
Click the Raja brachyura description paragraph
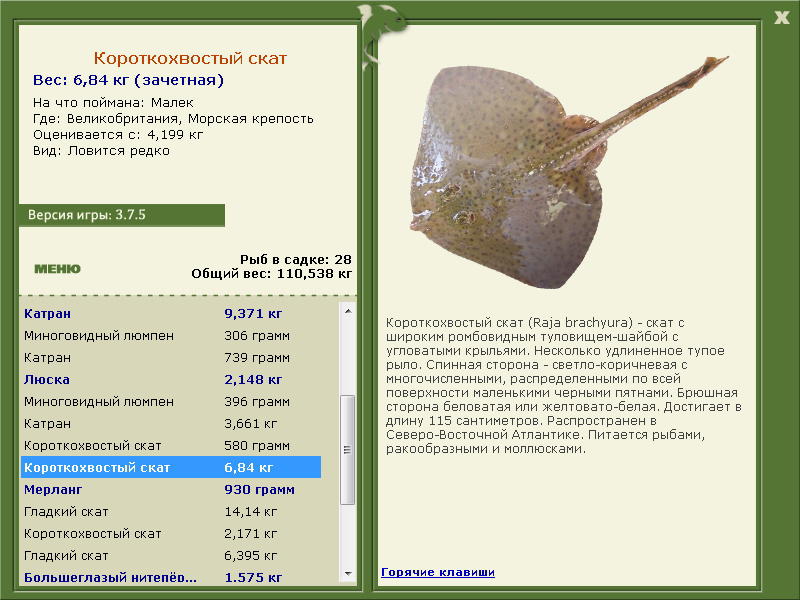coord(563,386)
